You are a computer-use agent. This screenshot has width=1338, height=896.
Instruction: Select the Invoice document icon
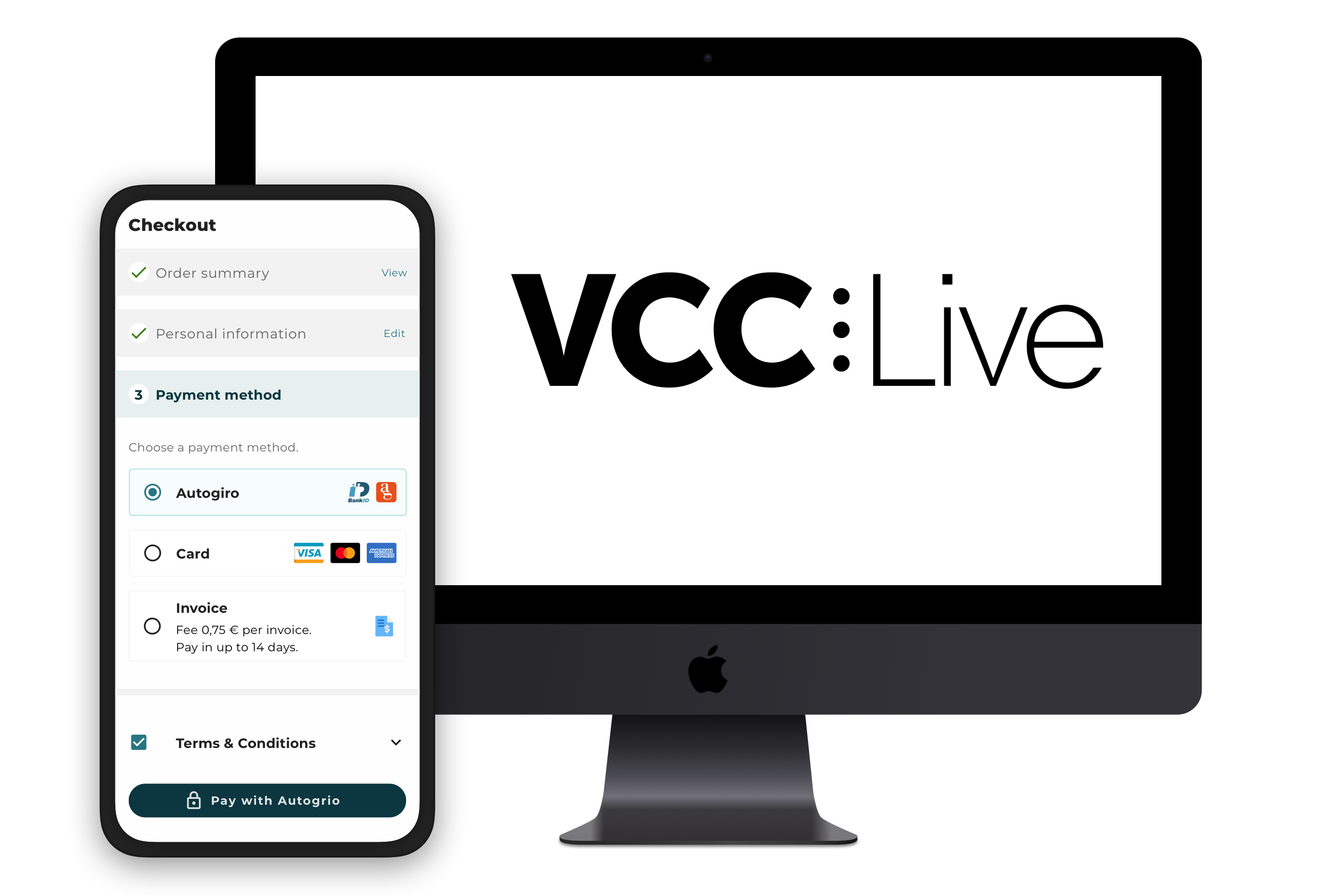384,626
